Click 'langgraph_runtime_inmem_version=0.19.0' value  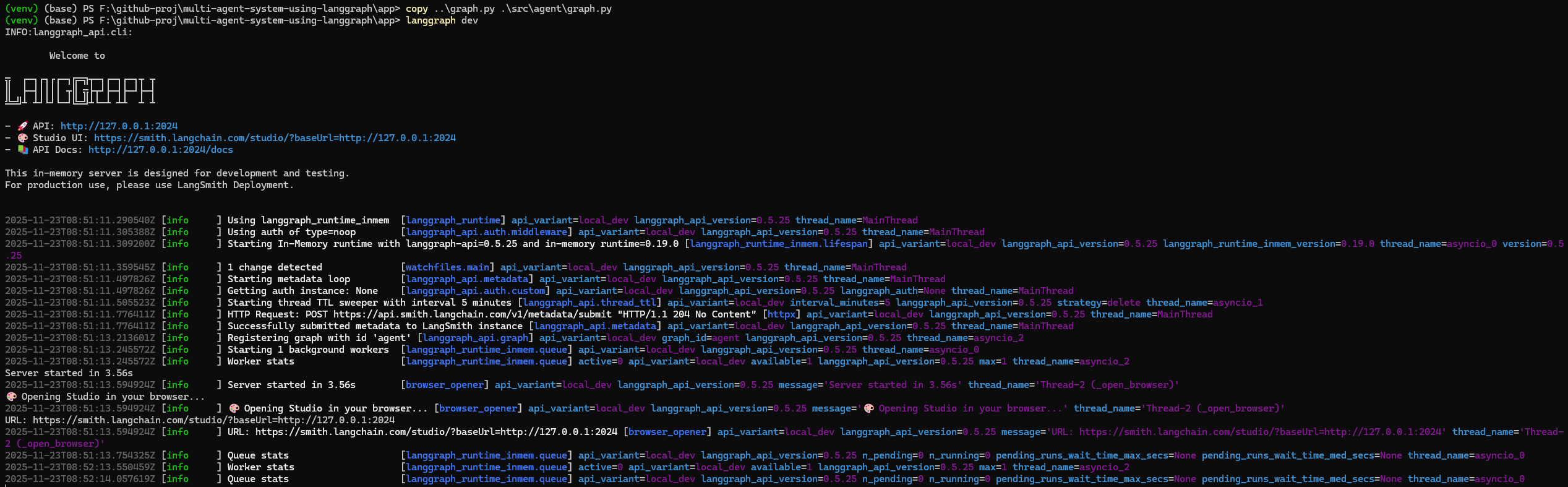click(x=1269, y=244)
